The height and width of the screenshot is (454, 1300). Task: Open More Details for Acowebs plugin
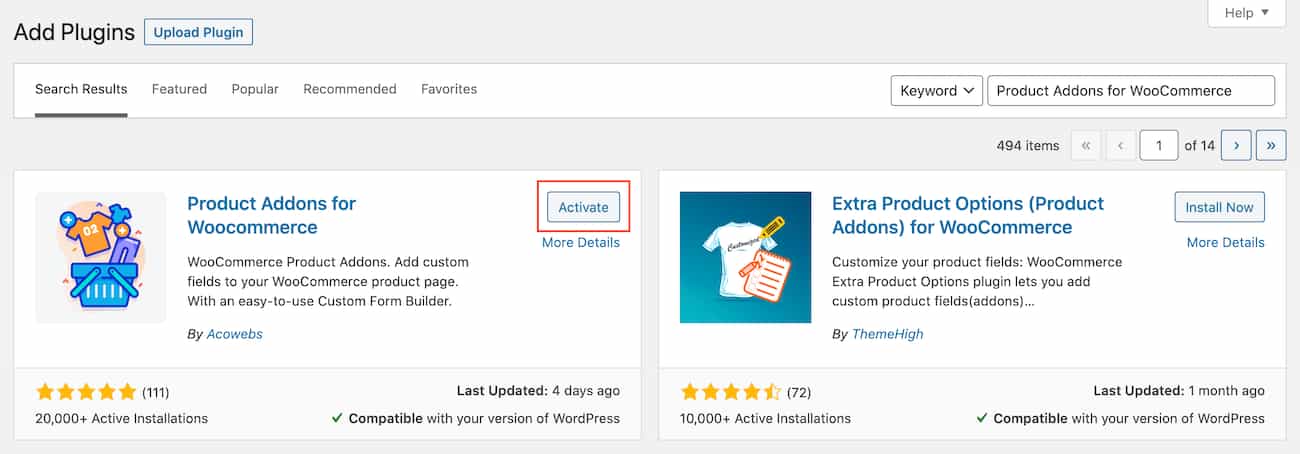click(581, 242)
